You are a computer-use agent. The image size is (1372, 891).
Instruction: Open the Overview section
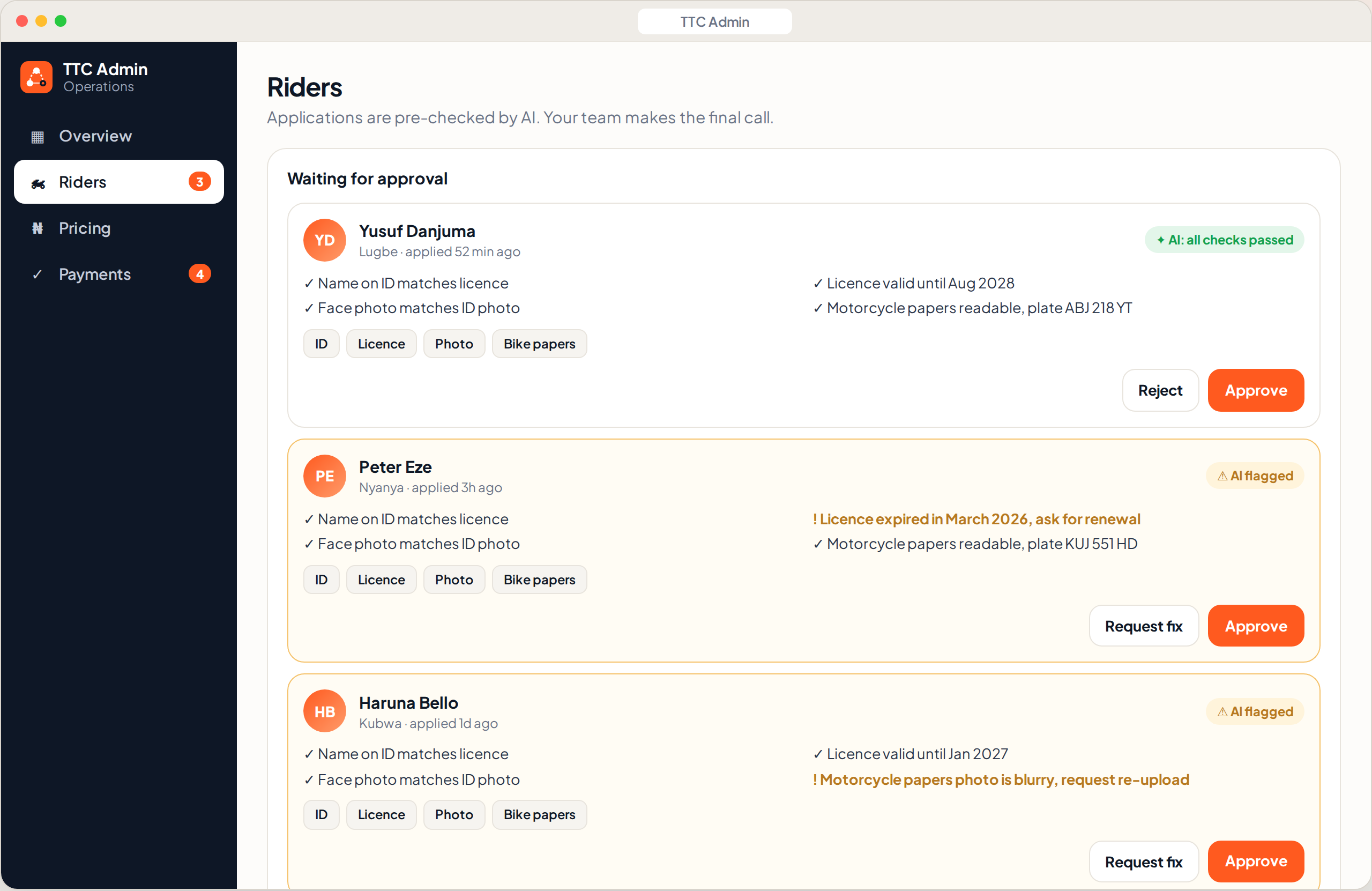tap(119, 136)
